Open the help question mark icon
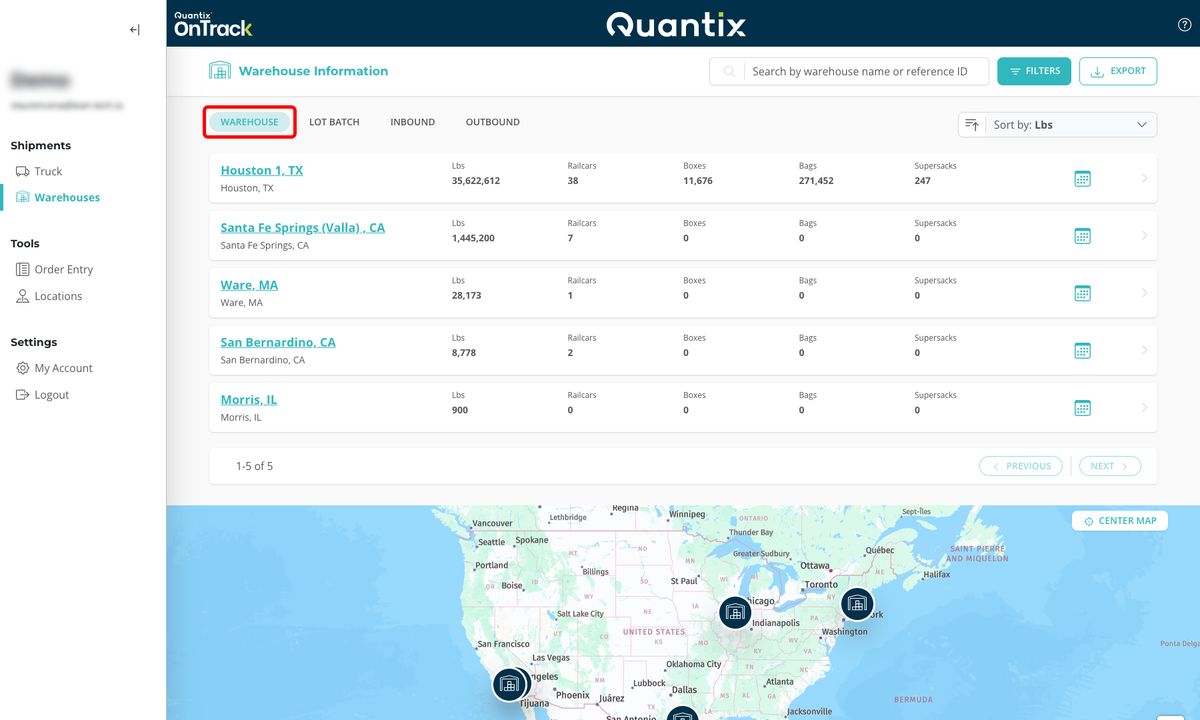This screenshot has width=1200, height=720. (x=1184, y=25)
